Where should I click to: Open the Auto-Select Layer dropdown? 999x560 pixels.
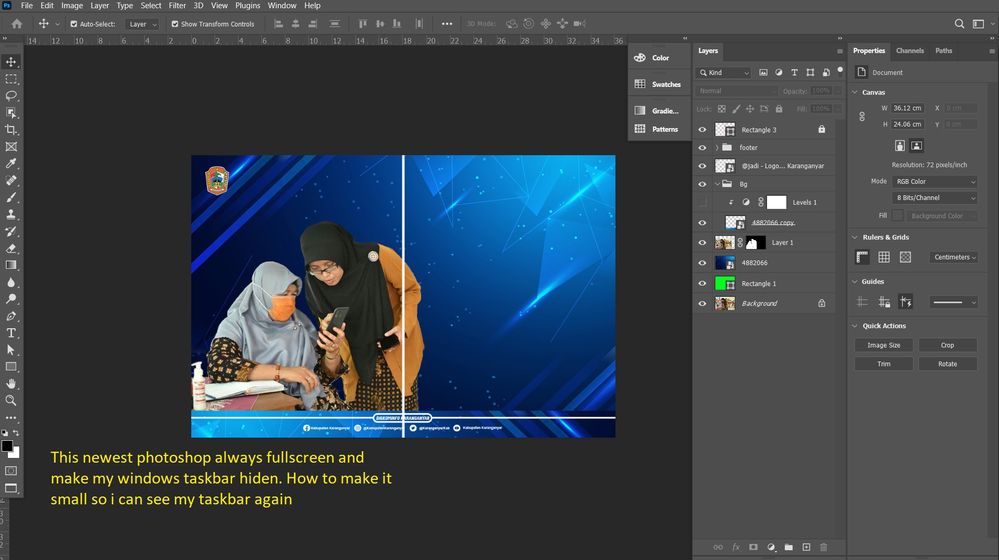coord(142,24)
